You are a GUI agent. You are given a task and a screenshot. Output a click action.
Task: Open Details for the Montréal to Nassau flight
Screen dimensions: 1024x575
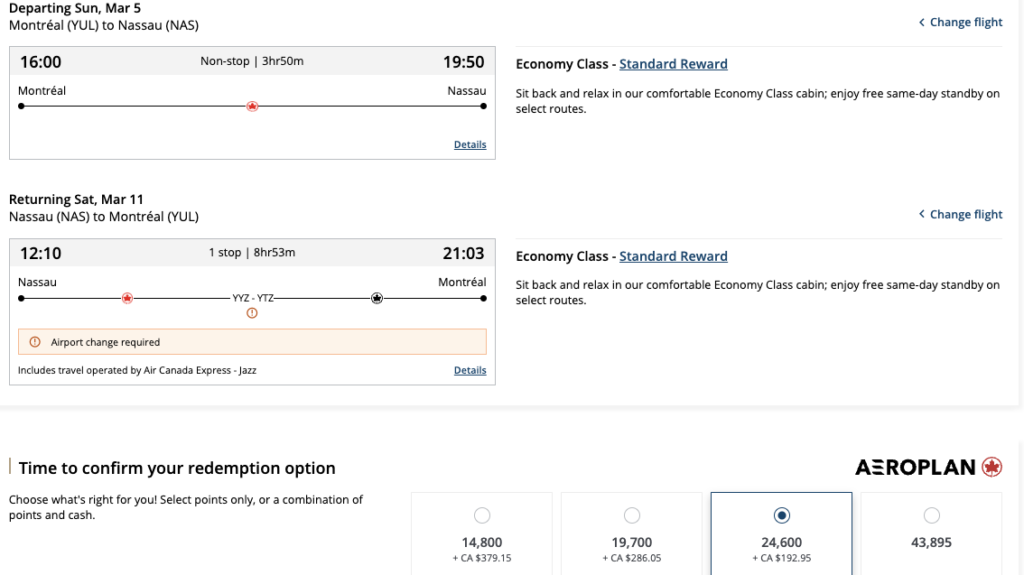point(470,145)
